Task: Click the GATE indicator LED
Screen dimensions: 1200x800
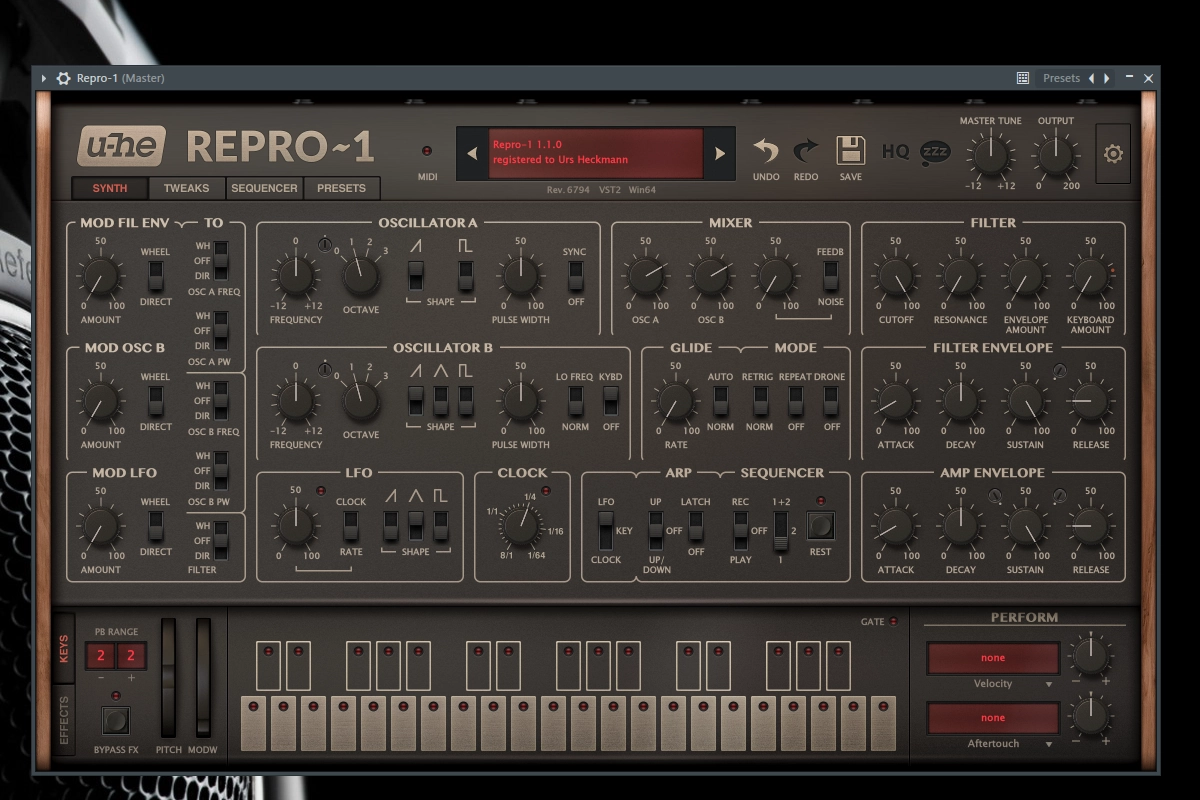Action: 894,622
